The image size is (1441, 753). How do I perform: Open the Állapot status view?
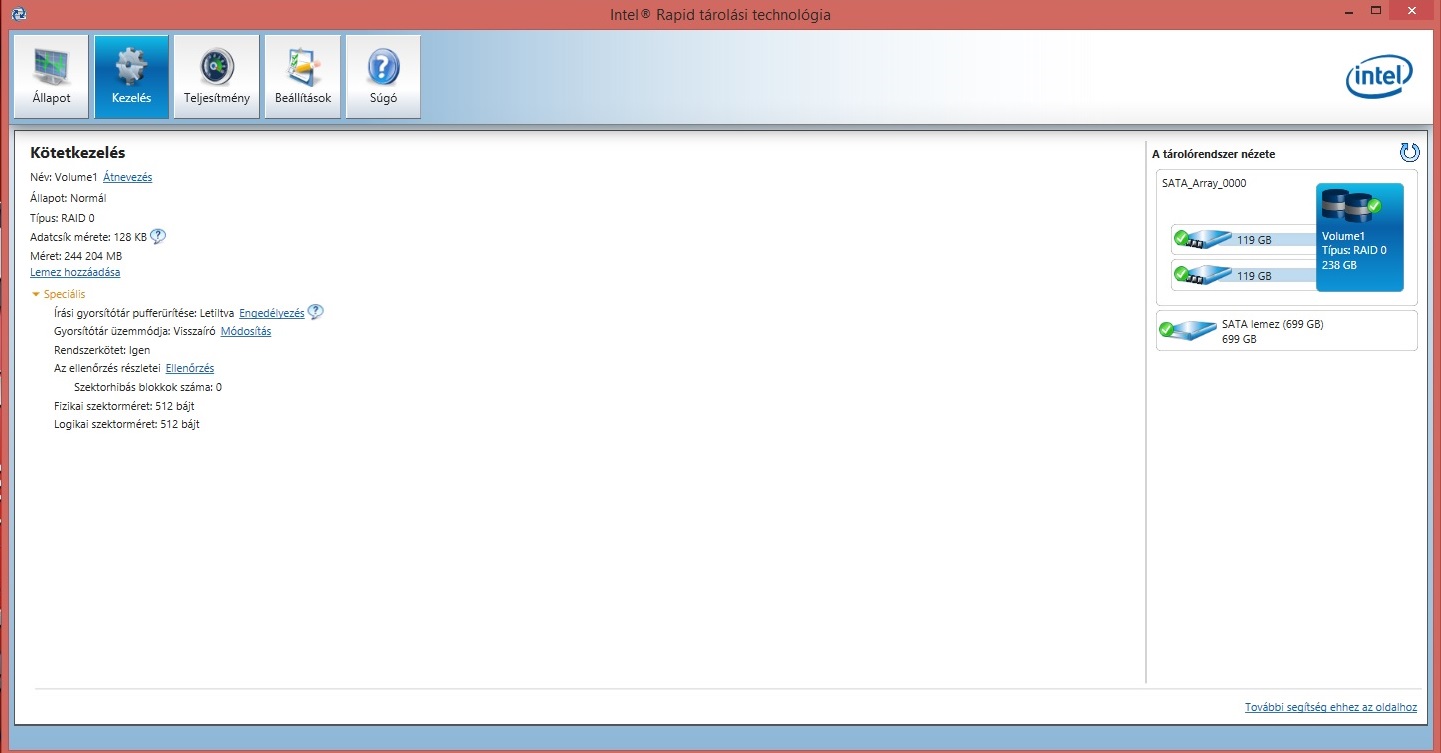tap(51, 77)
